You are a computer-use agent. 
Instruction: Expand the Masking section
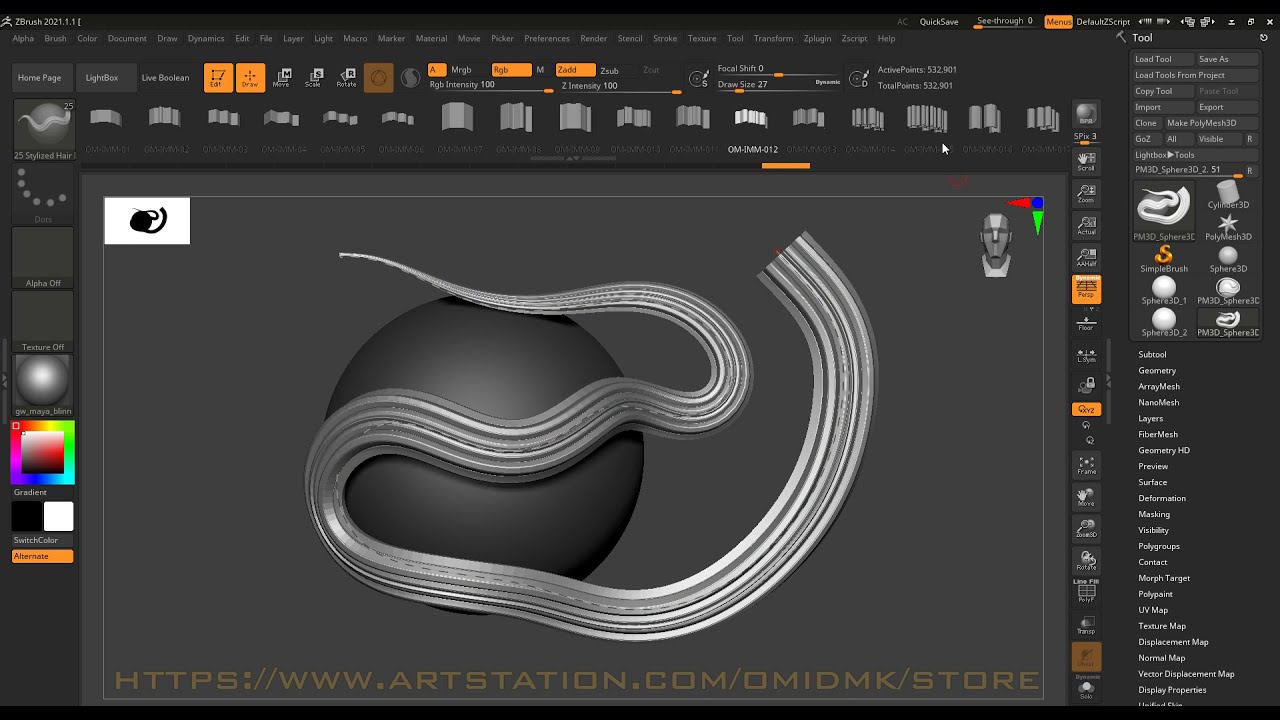pos(1154,514)
